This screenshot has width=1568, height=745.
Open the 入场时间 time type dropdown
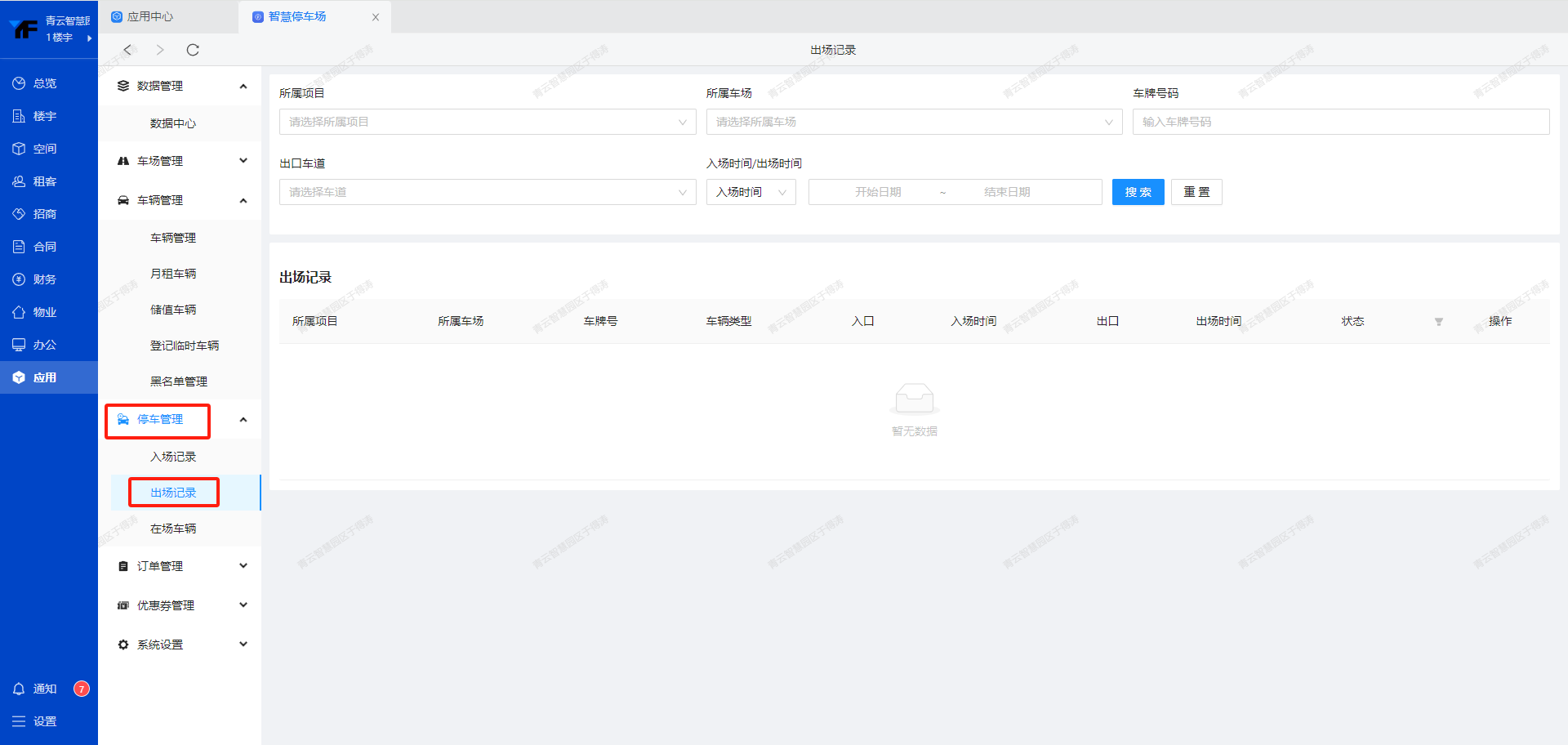tap(751, 192)
